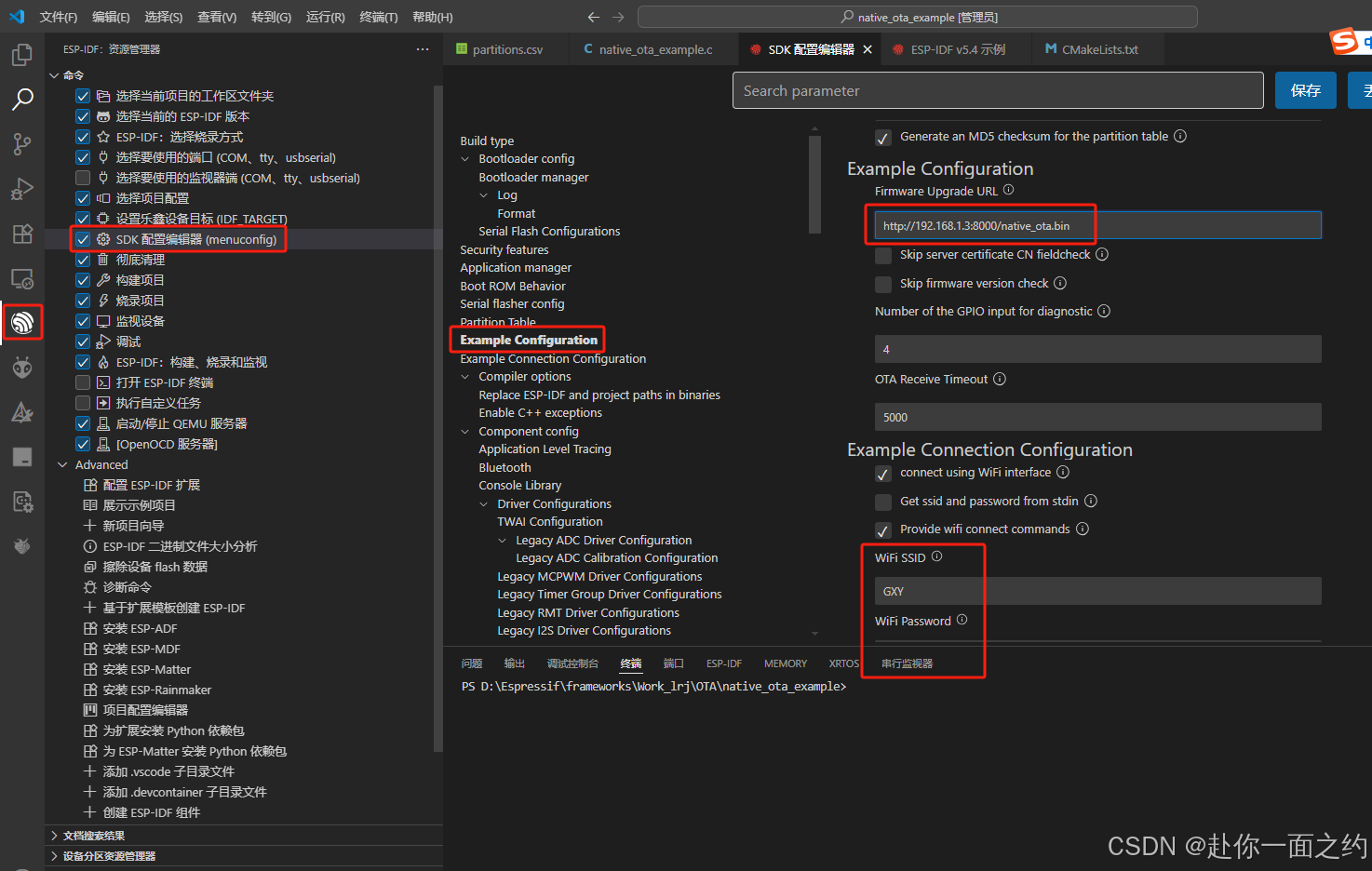
Task: Switch to the 串行监视器 panel tab
Action: pyautogui.click(x=908, y=663)
